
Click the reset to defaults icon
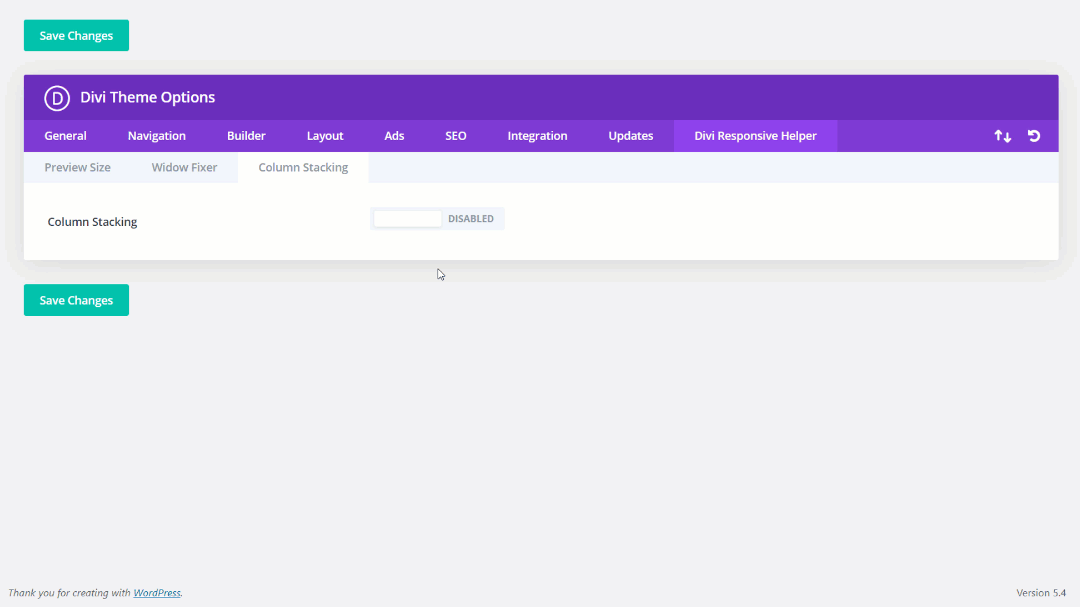[x=1033, y=135]
